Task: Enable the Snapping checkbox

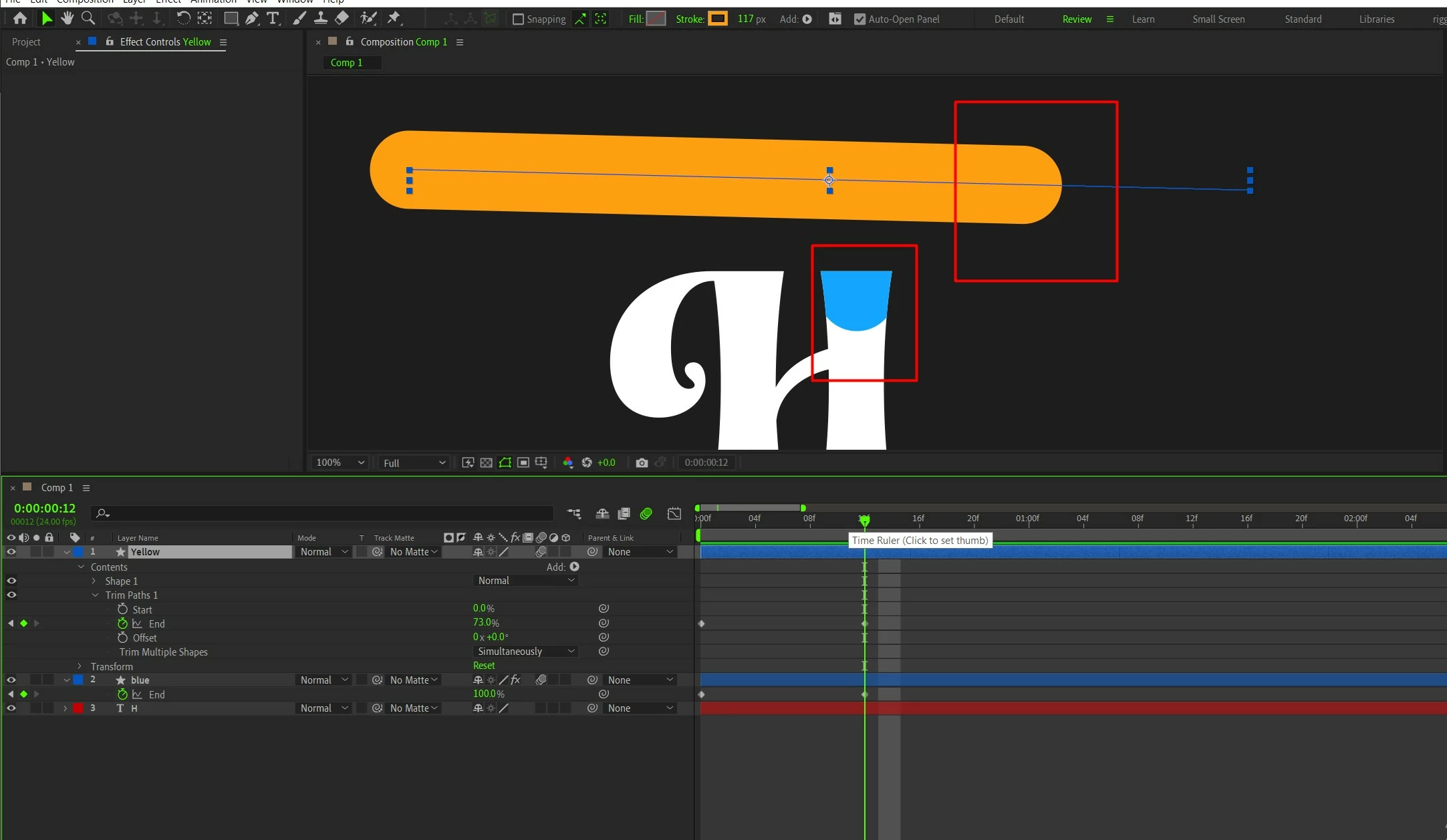Action: 518,19
